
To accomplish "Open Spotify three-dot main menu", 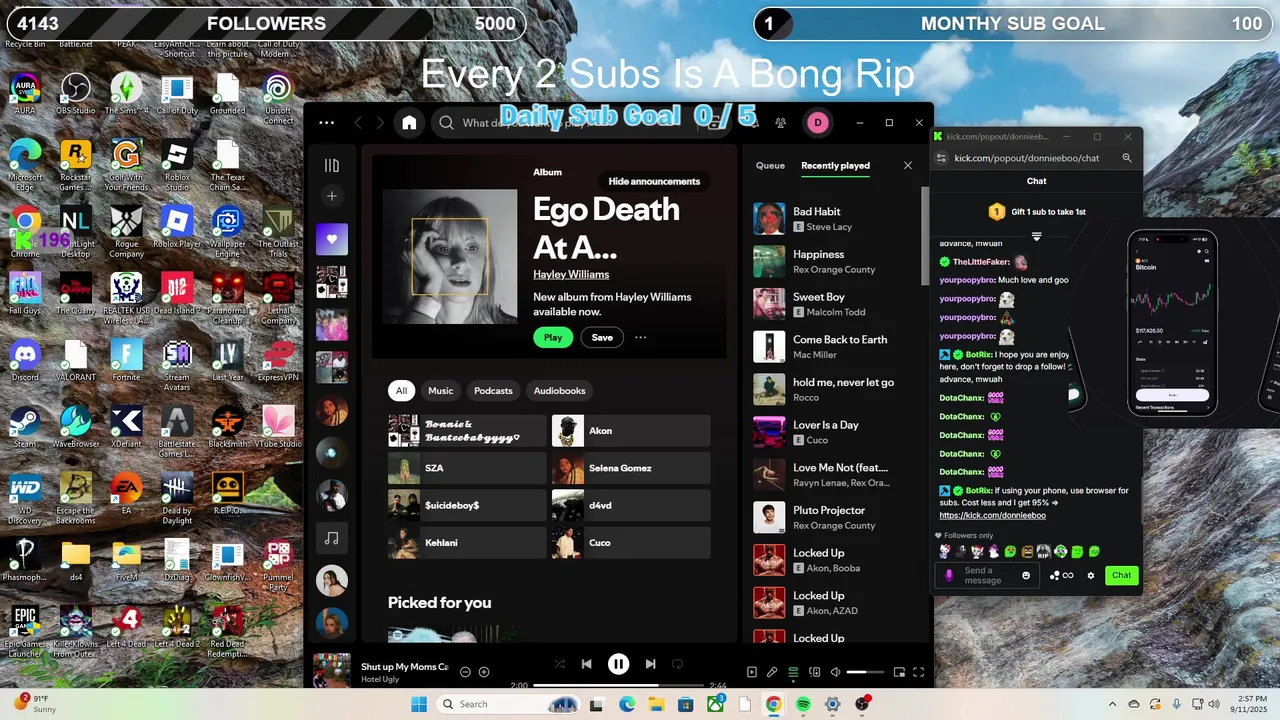I will pos(326,123).
